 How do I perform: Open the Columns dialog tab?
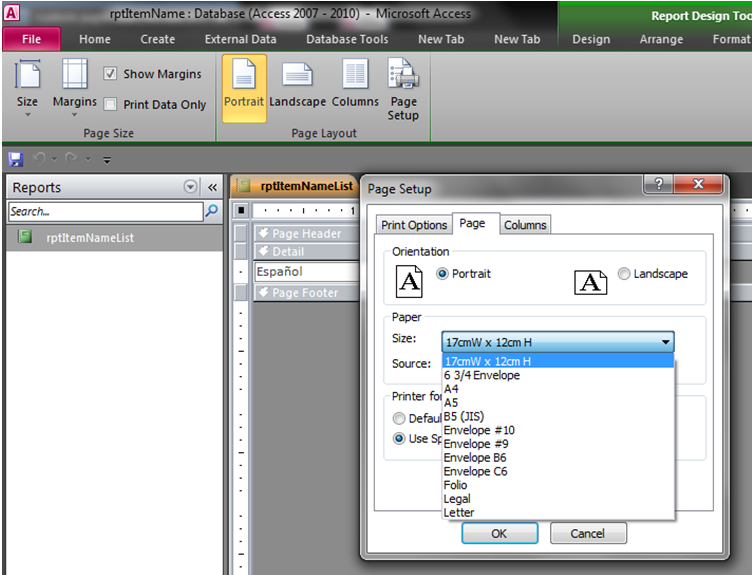pyautogui.click(x=525, y=224)
